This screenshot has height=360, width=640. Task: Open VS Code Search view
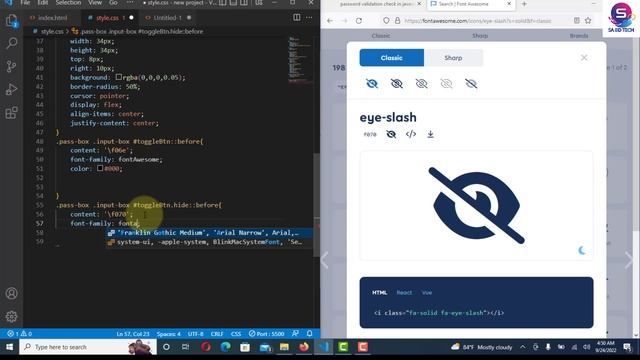coord(11,43)
